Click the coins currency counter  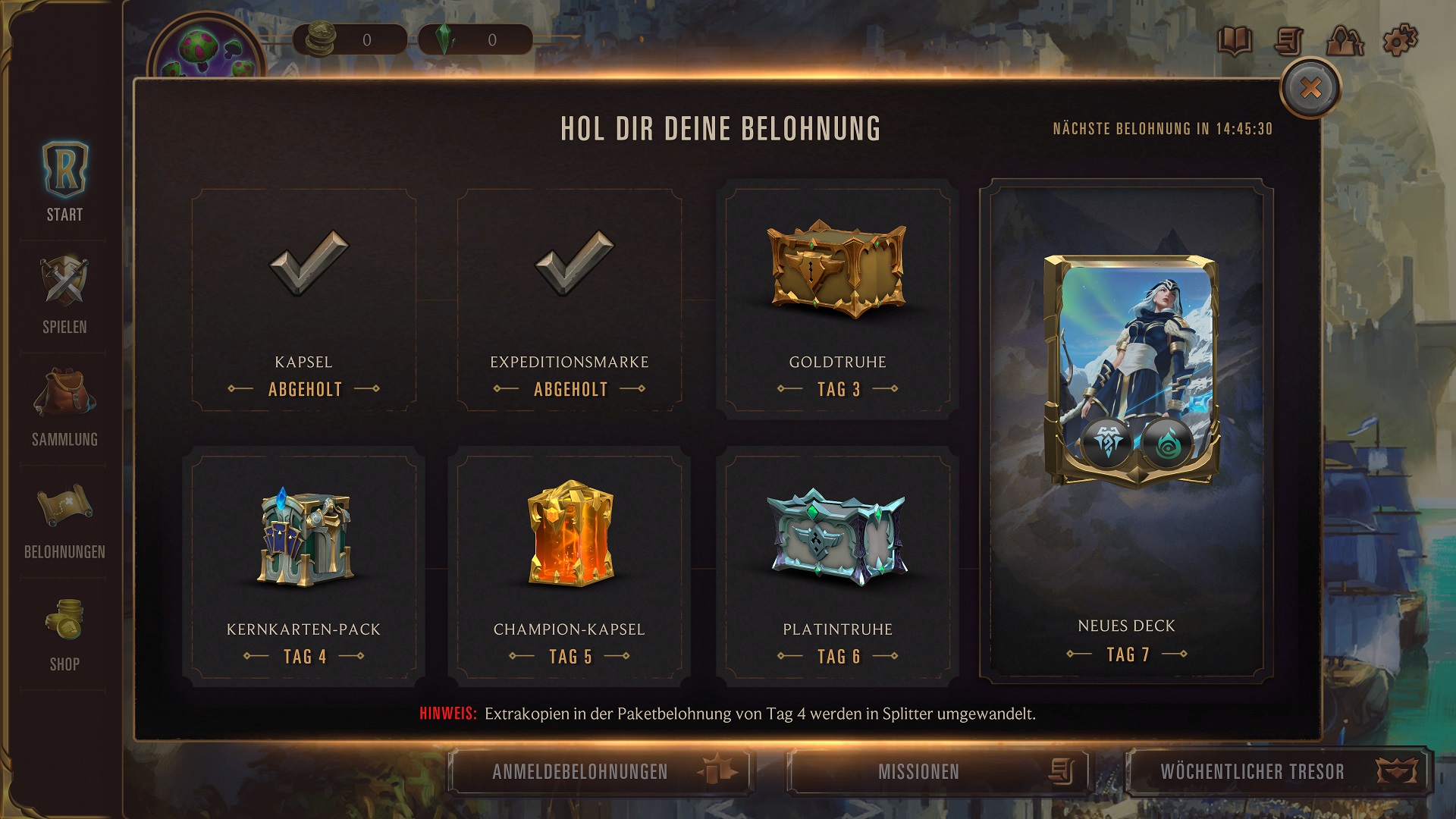(x=350, y=39)
